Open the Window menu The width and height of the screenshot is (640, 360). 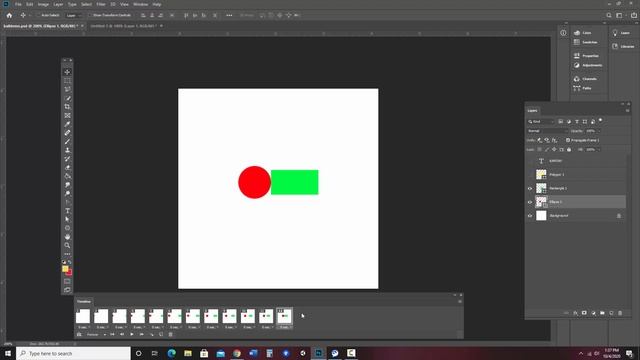(140, 4)
